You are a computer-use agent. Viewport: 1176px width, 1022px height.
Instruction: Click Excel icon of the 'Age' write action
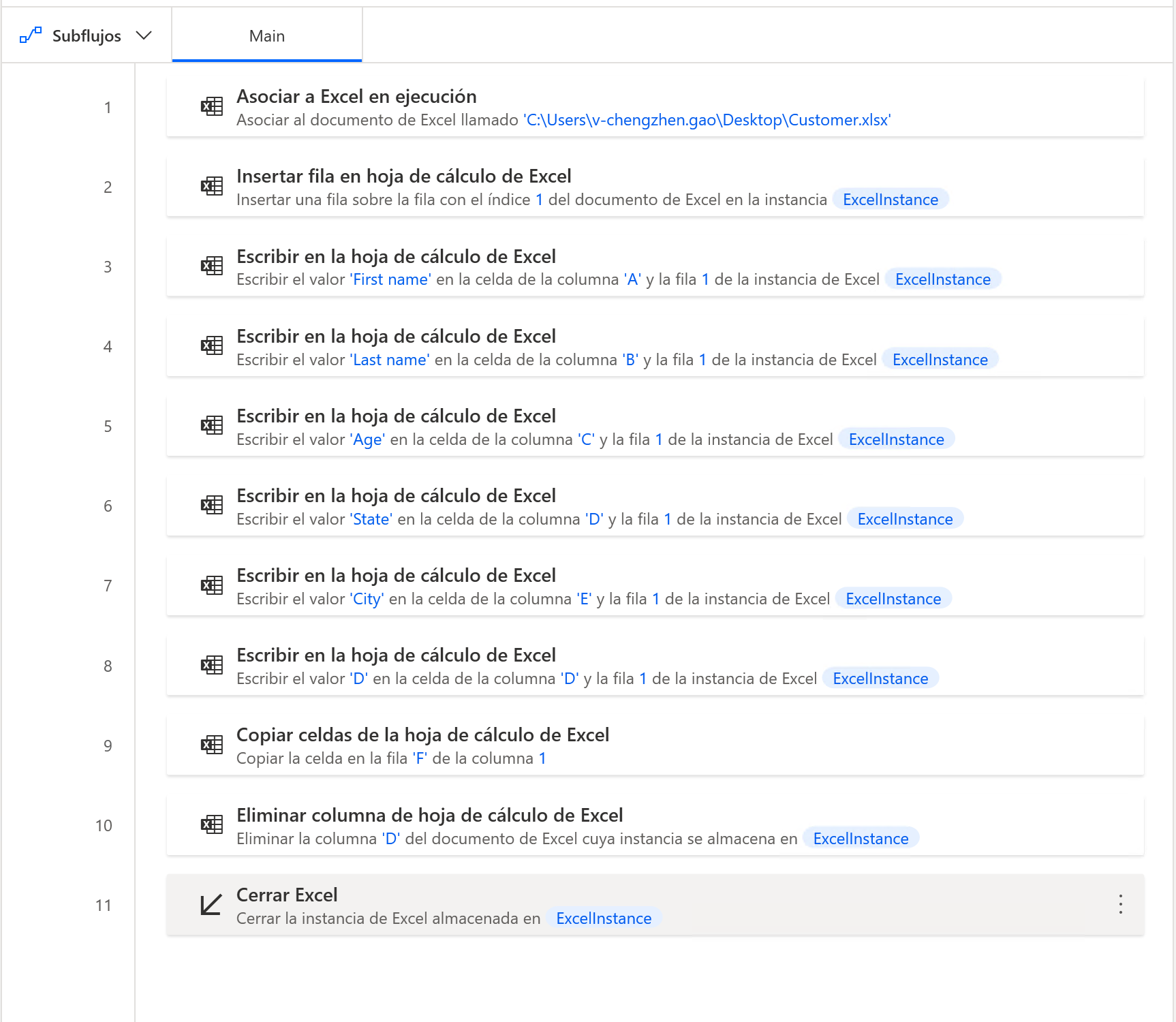click(x=212, y=426)
